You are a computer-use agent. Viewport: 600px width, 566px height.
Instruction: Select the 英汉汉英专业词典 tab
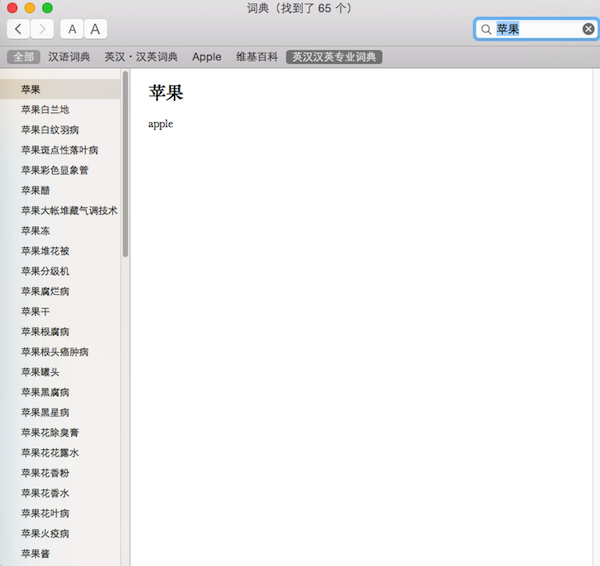[334, 57]
